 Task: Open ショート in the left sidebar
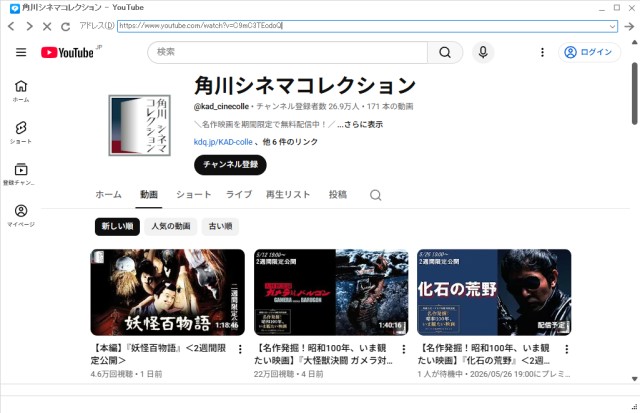point(21,132)
